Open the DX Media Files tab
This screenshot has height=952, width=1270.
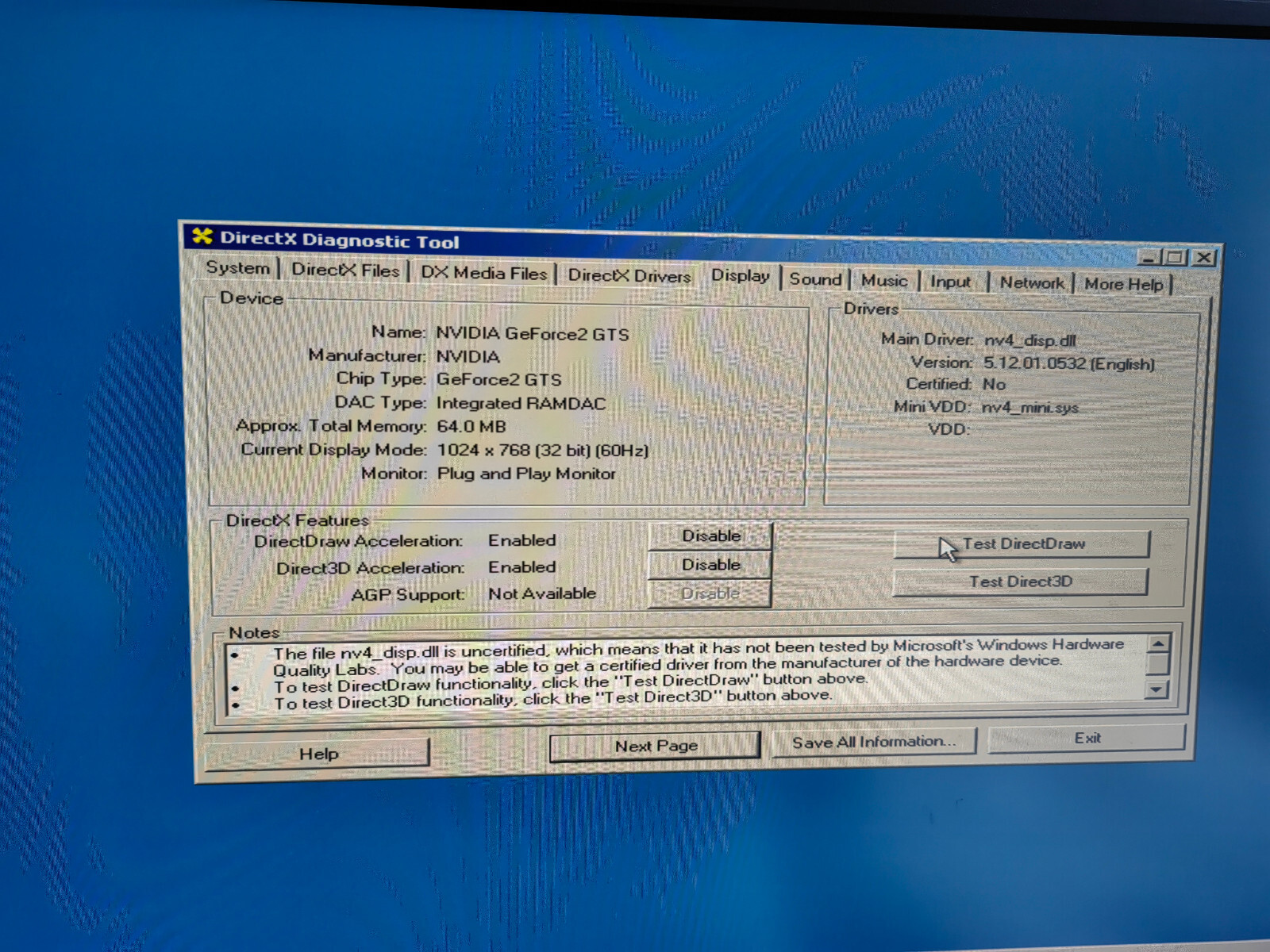483,273
